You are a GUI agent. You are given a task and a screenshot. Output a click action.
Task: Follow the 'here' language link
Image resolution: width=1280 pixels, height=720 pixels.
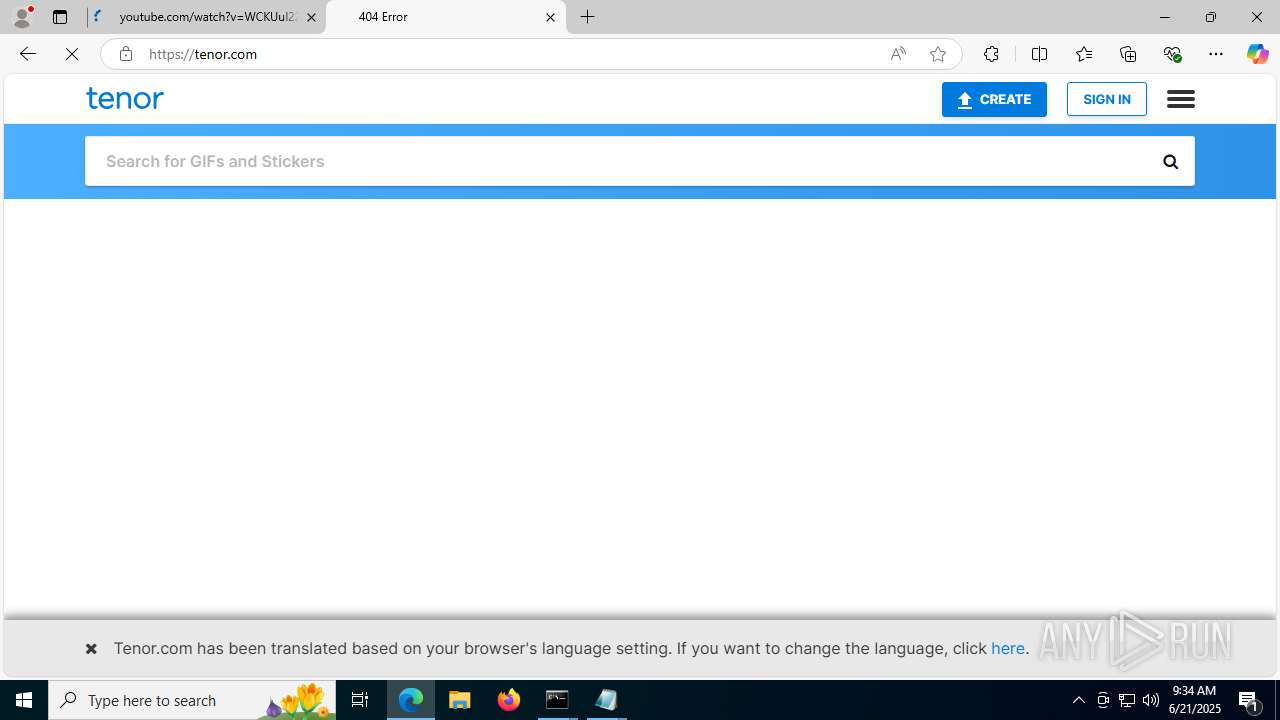[1008, 648]
